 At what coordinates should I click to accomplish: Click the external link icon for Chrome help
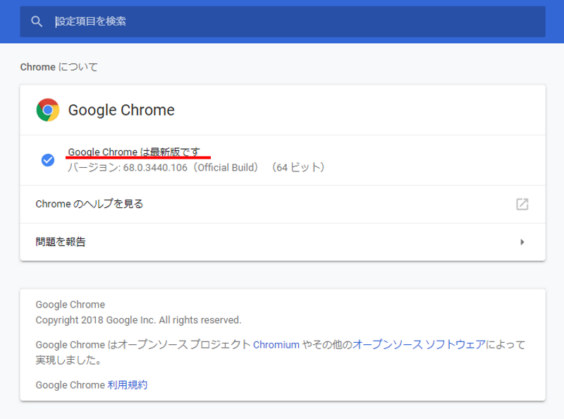click(x=522, y=204)
